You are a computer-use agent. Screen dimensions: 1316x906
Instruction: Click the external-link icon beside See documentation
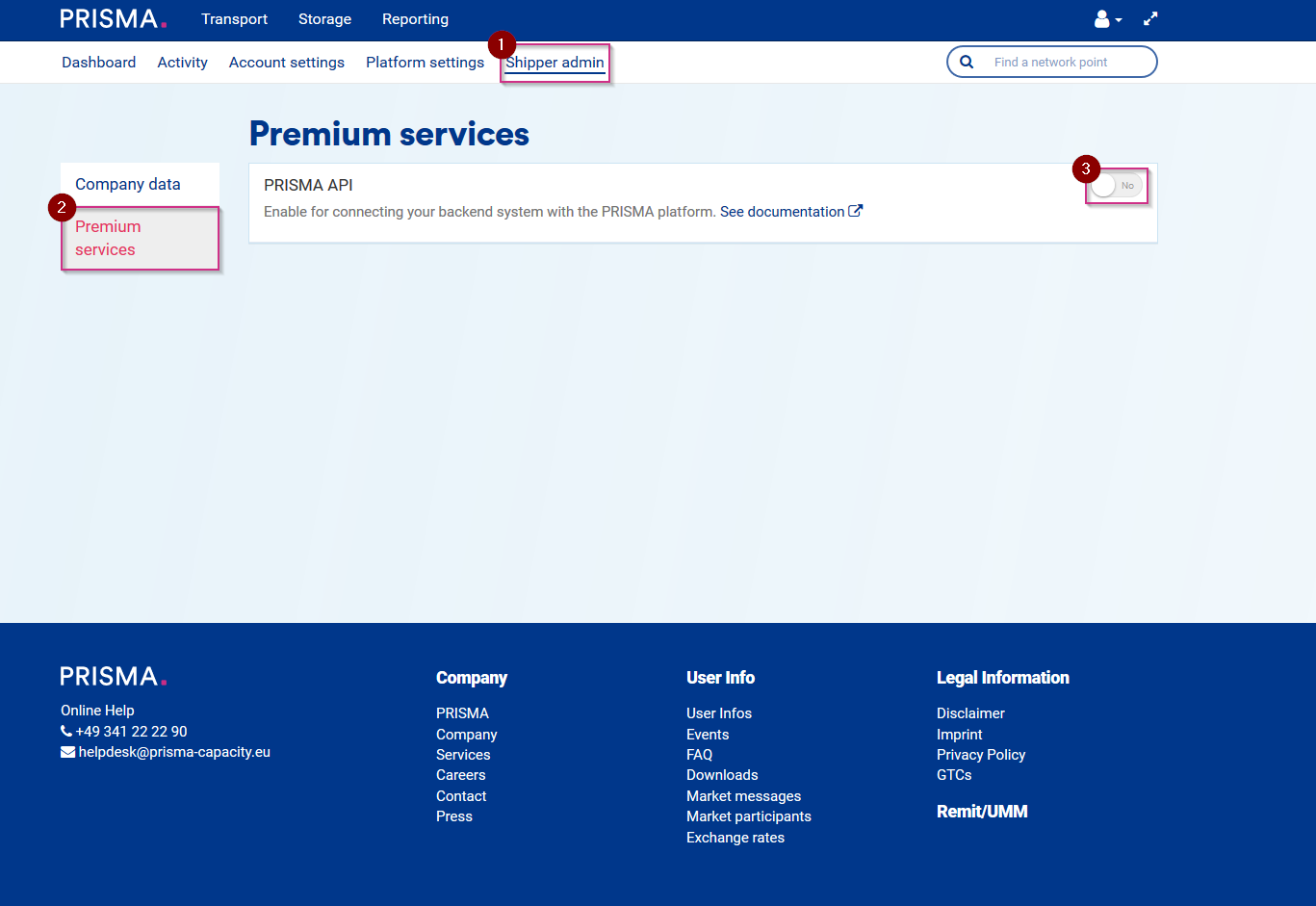[x=855, y=210]
